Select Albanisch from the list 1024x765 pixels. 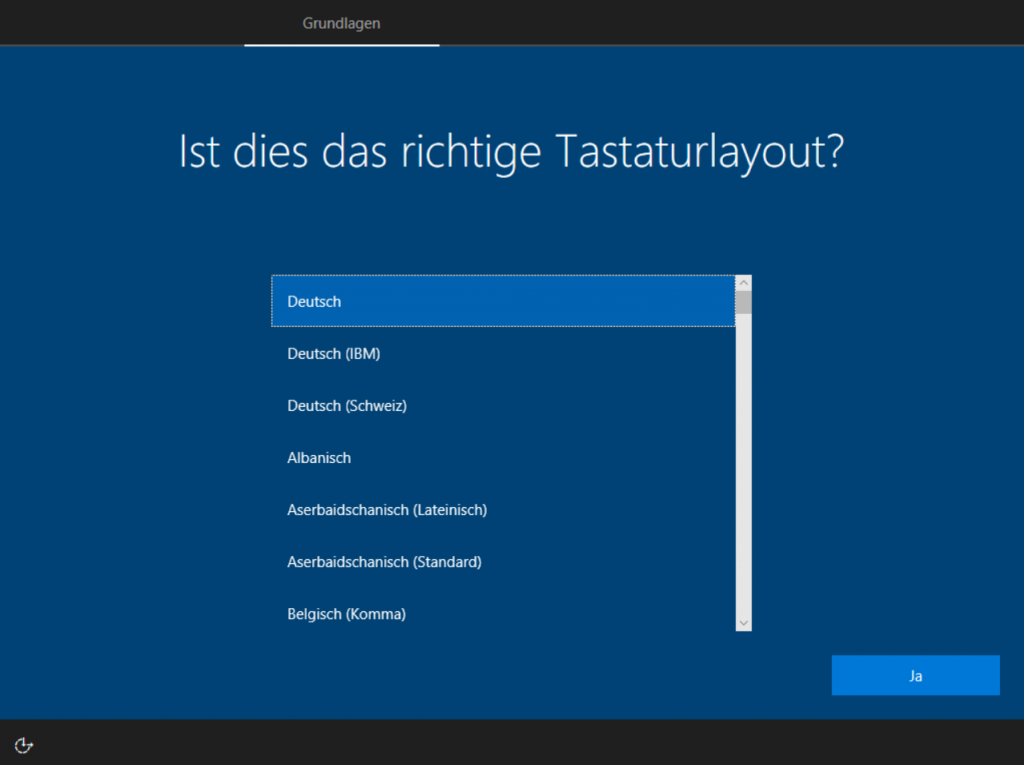click(503, 458)
